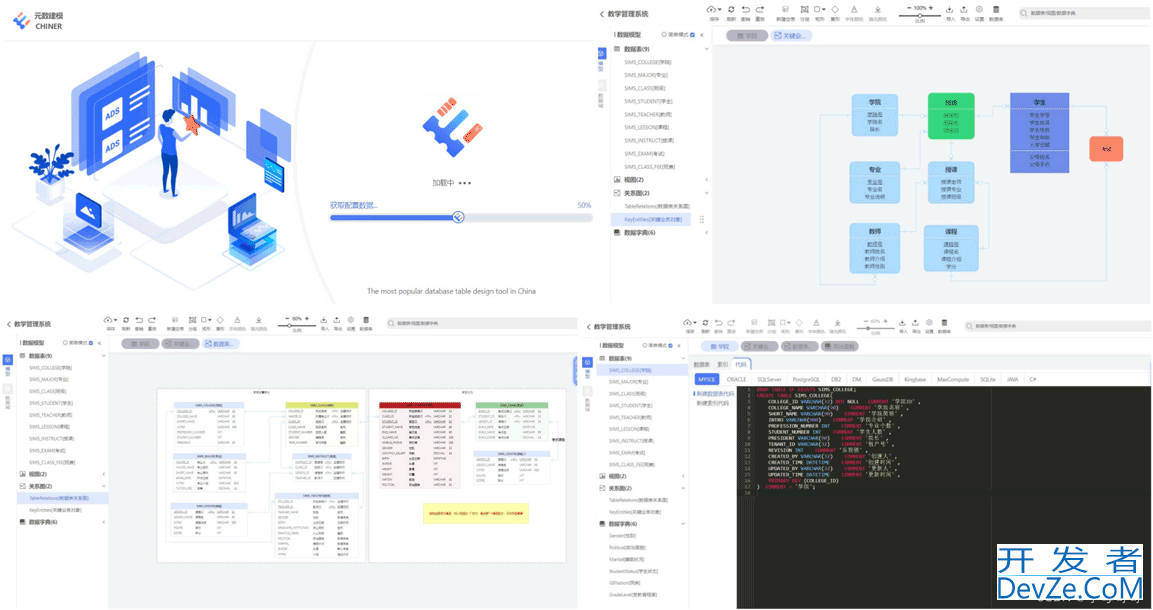Refresh the SQL code window

point(705,323)
